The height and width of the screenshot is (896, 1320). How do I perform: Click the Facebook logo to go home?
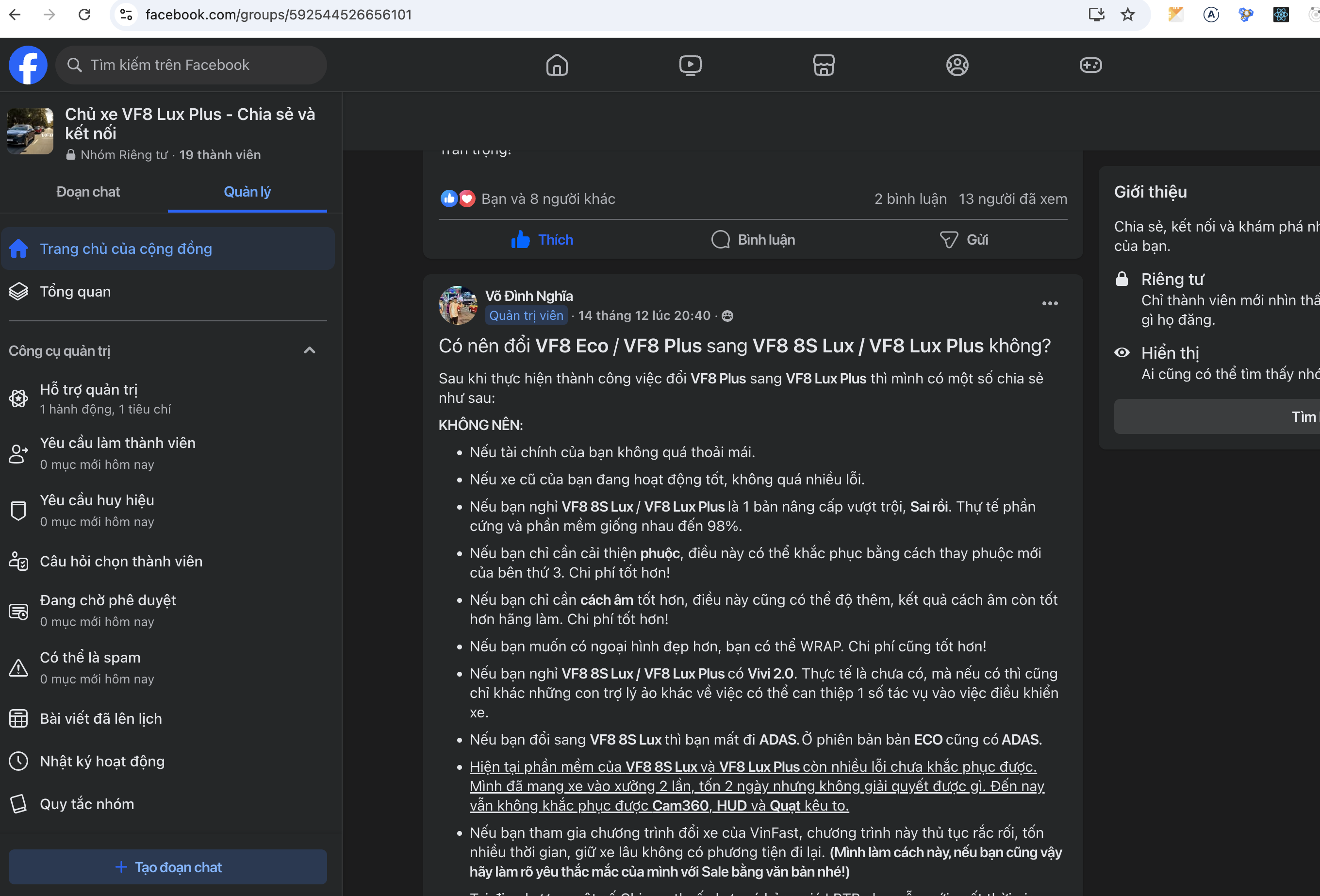pos(27,65)
